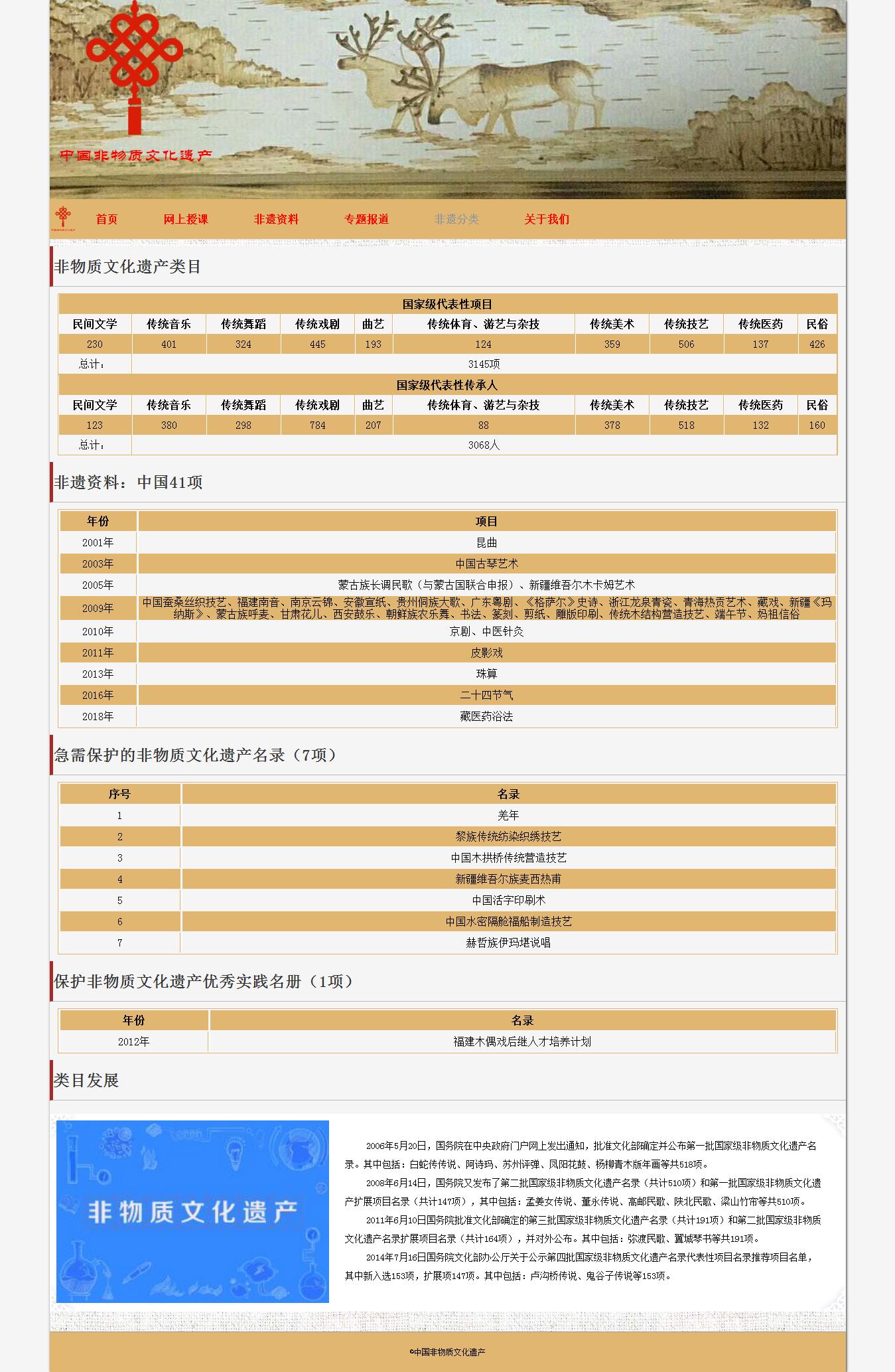This screenshot has height=1372, width=895.
Task: Go to 网上授课 page
Action: tap(186, 219)
